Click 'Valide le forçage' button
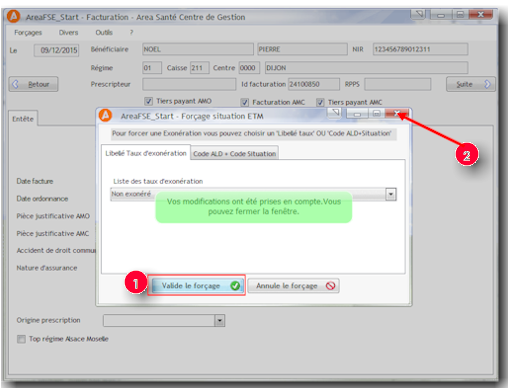The image size is (508, 388). pos(197,285)
